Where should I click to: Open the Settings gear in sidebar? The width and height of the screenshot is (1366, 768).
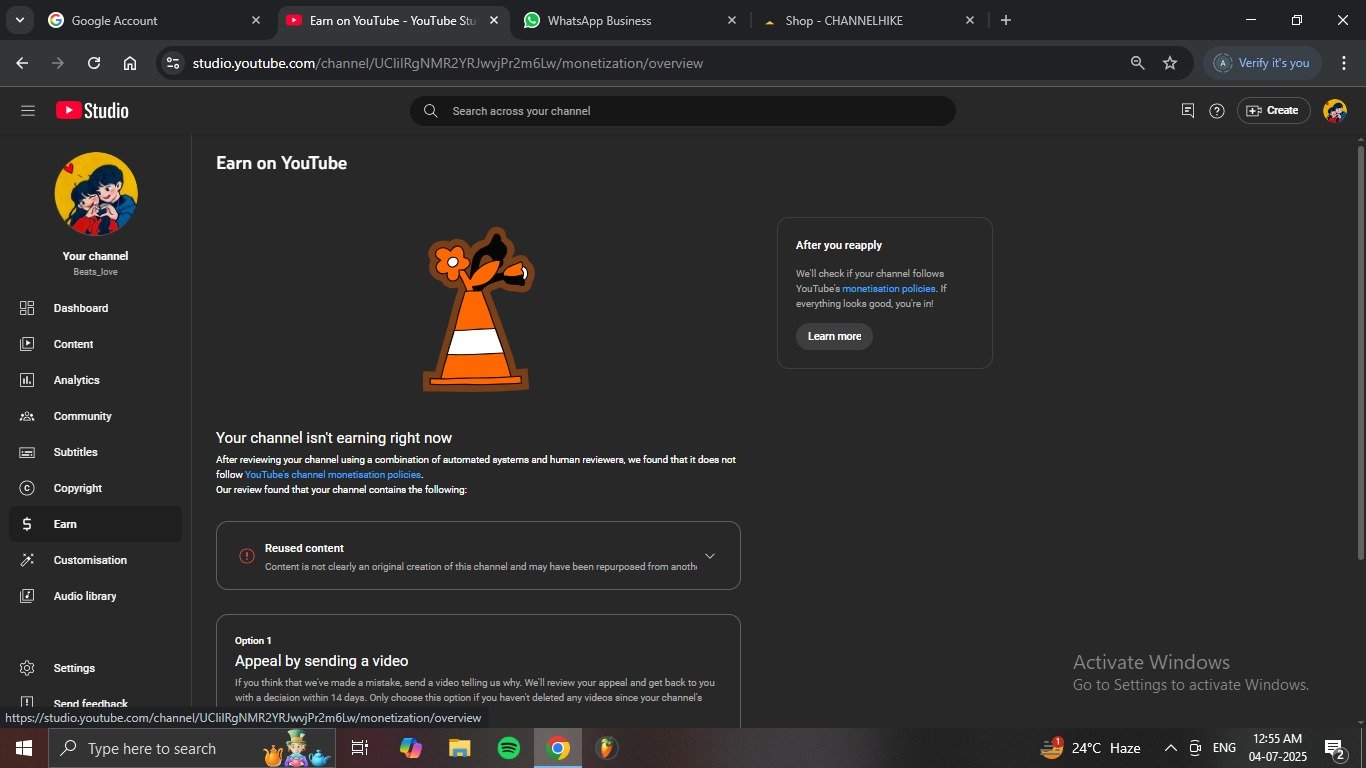pyautogui.click(x=27, y=668)
